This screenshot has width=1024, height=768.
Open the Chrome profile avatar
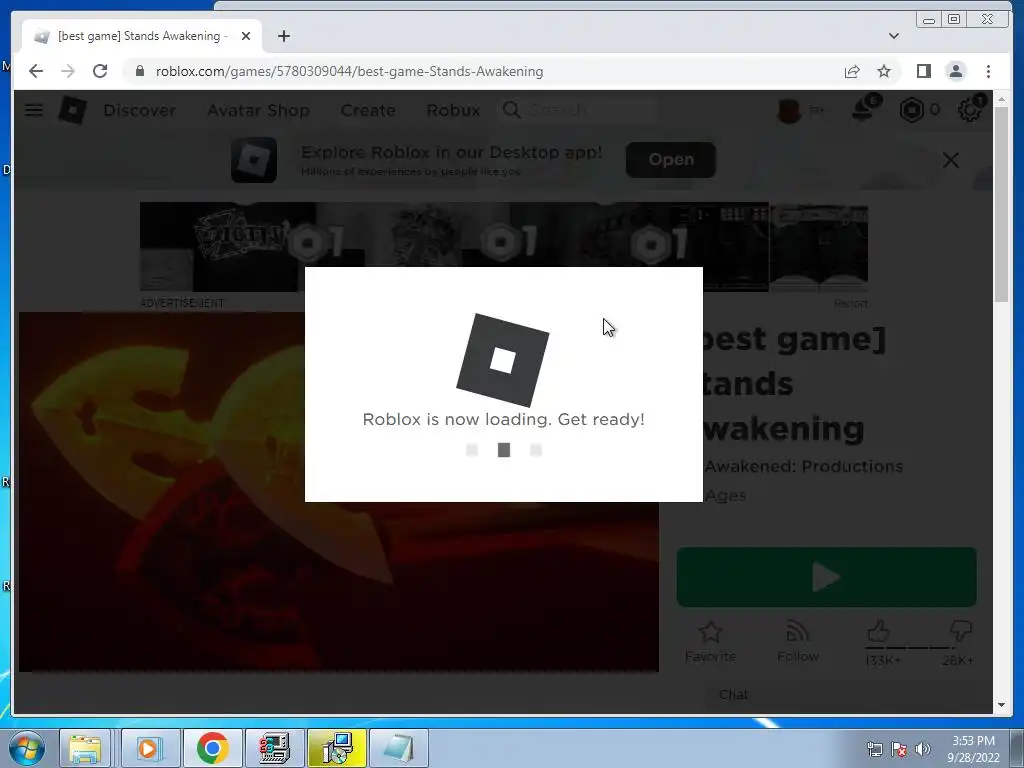[x=955, y=71]
